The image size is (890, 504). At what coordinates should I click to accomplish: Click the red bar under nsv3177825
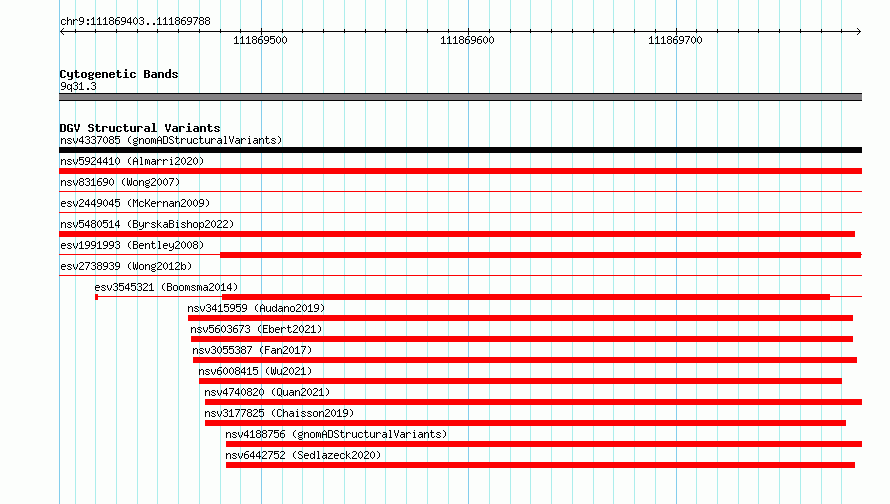526,423
